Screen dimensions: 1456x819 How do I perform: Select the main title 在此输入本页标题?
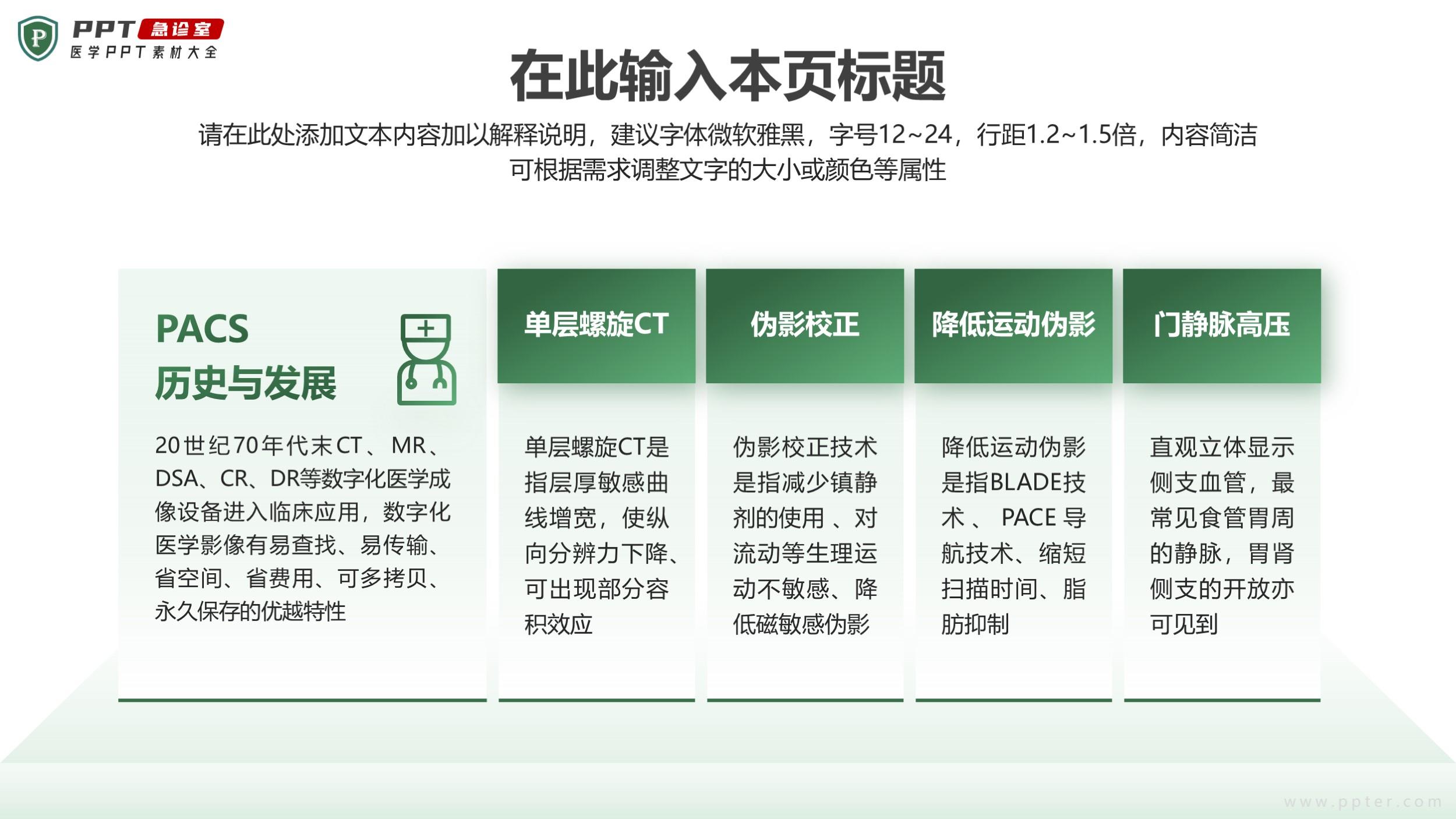727,76
